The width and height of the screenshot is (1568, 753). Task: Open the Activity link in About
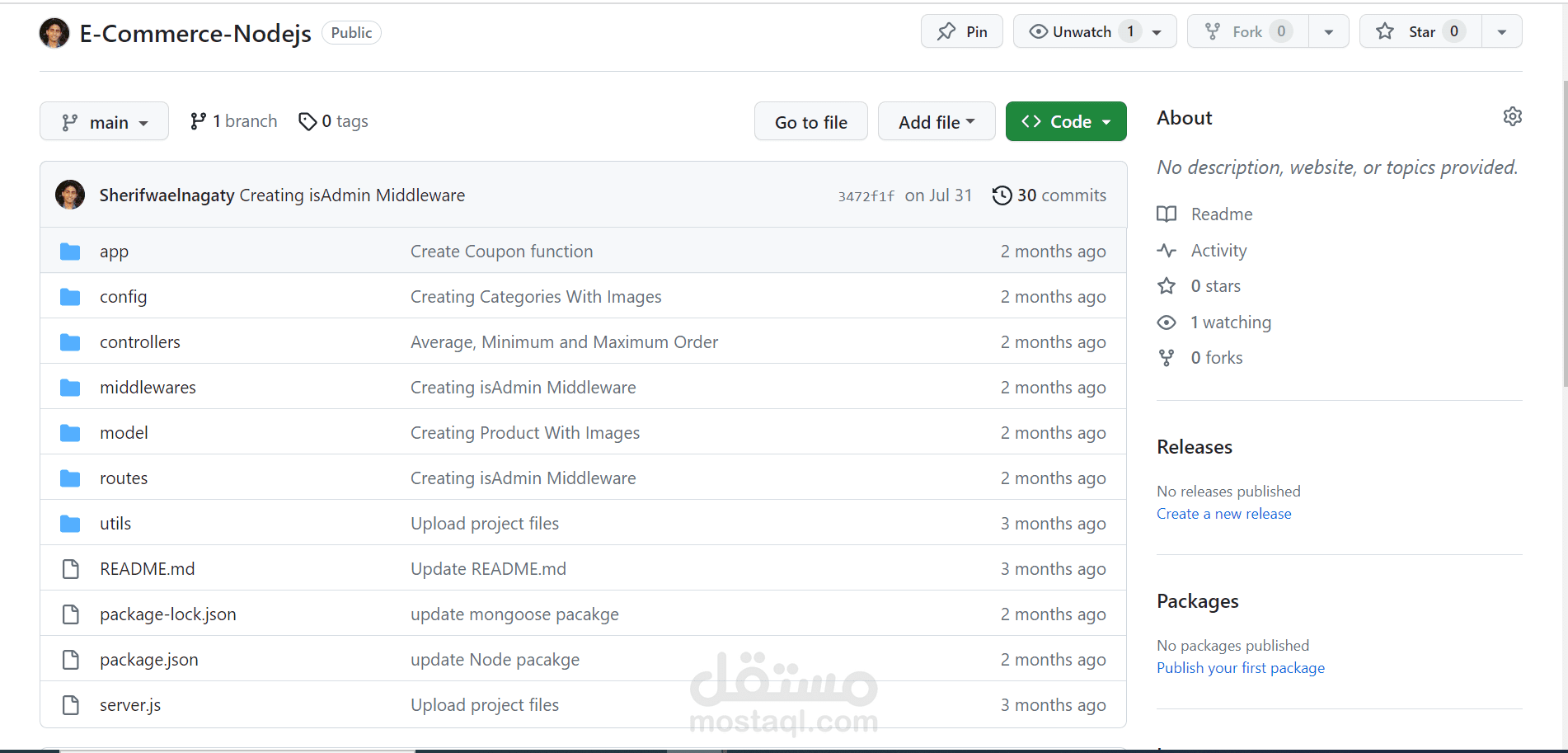click(1218, 250)
